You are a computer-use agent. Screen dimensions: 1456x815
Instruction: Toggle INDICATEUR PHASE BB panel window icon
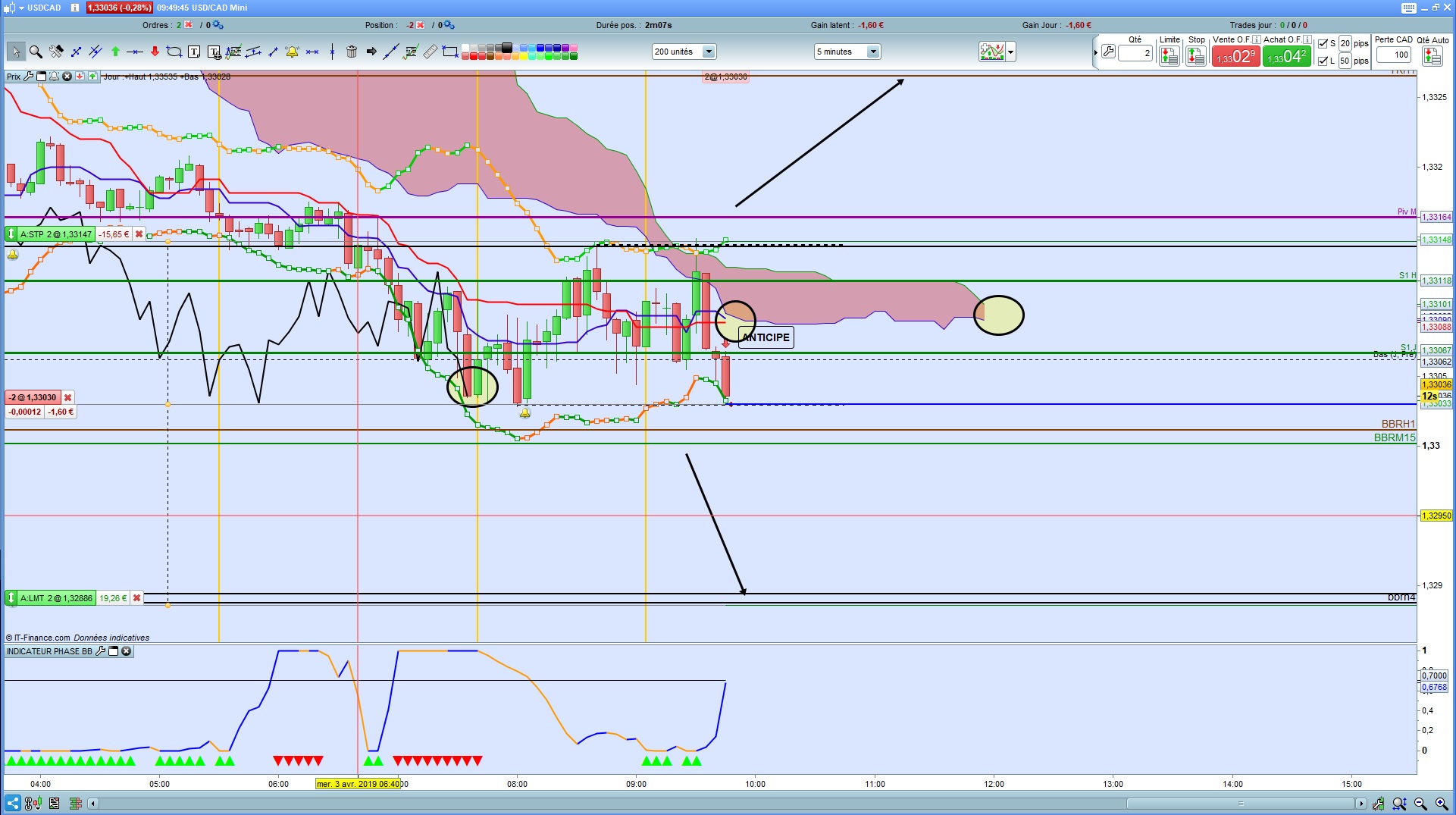coord(114,651)
